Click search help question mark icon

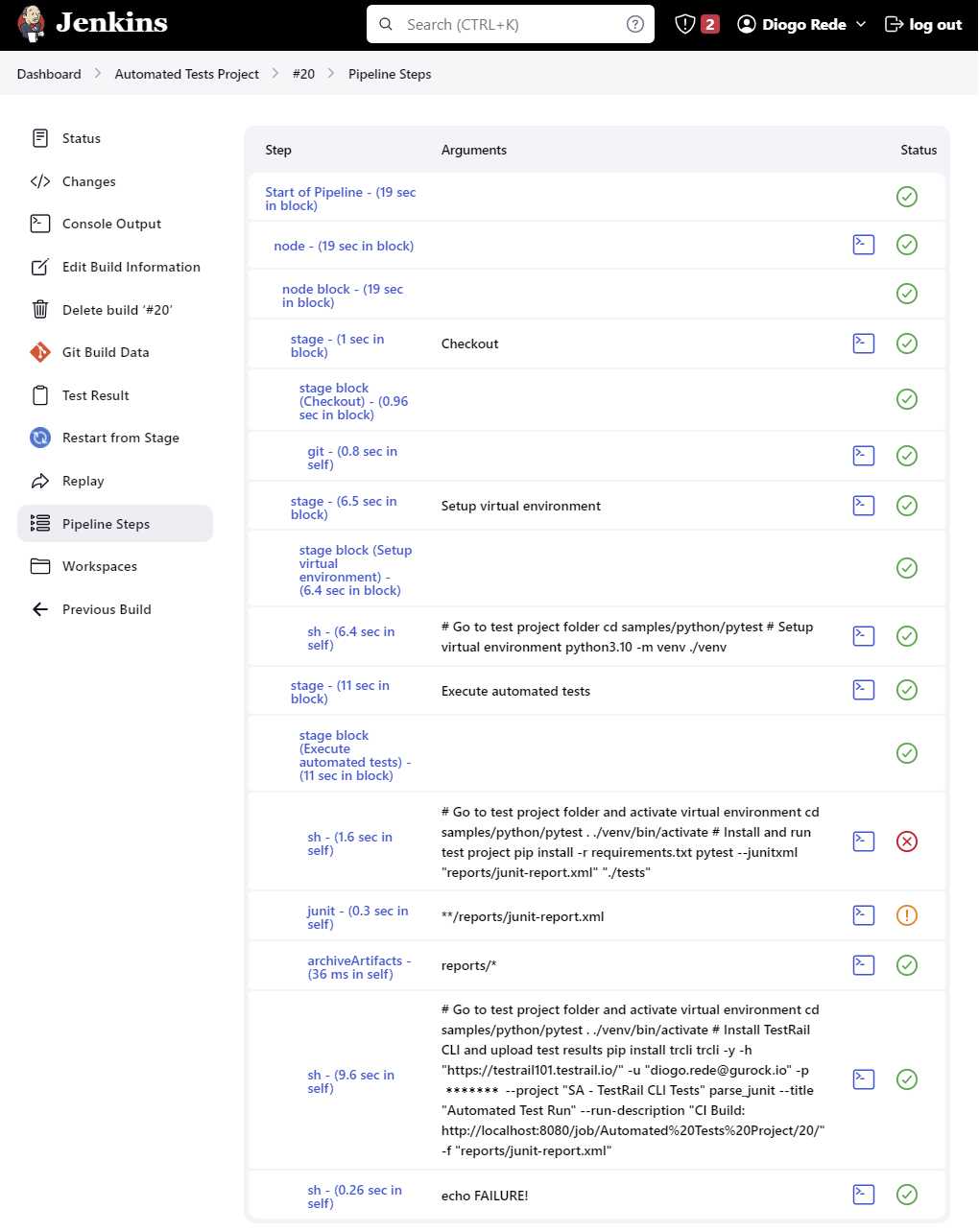pyautogui.click(x=635, y=24)
